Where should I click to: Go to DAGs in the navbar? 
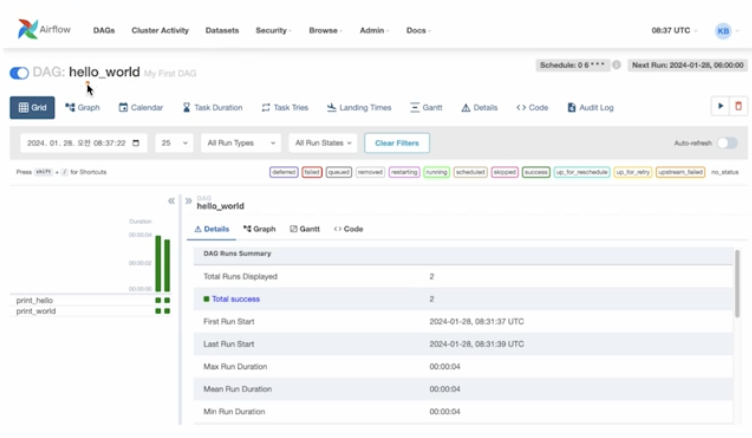coord(104,30)
